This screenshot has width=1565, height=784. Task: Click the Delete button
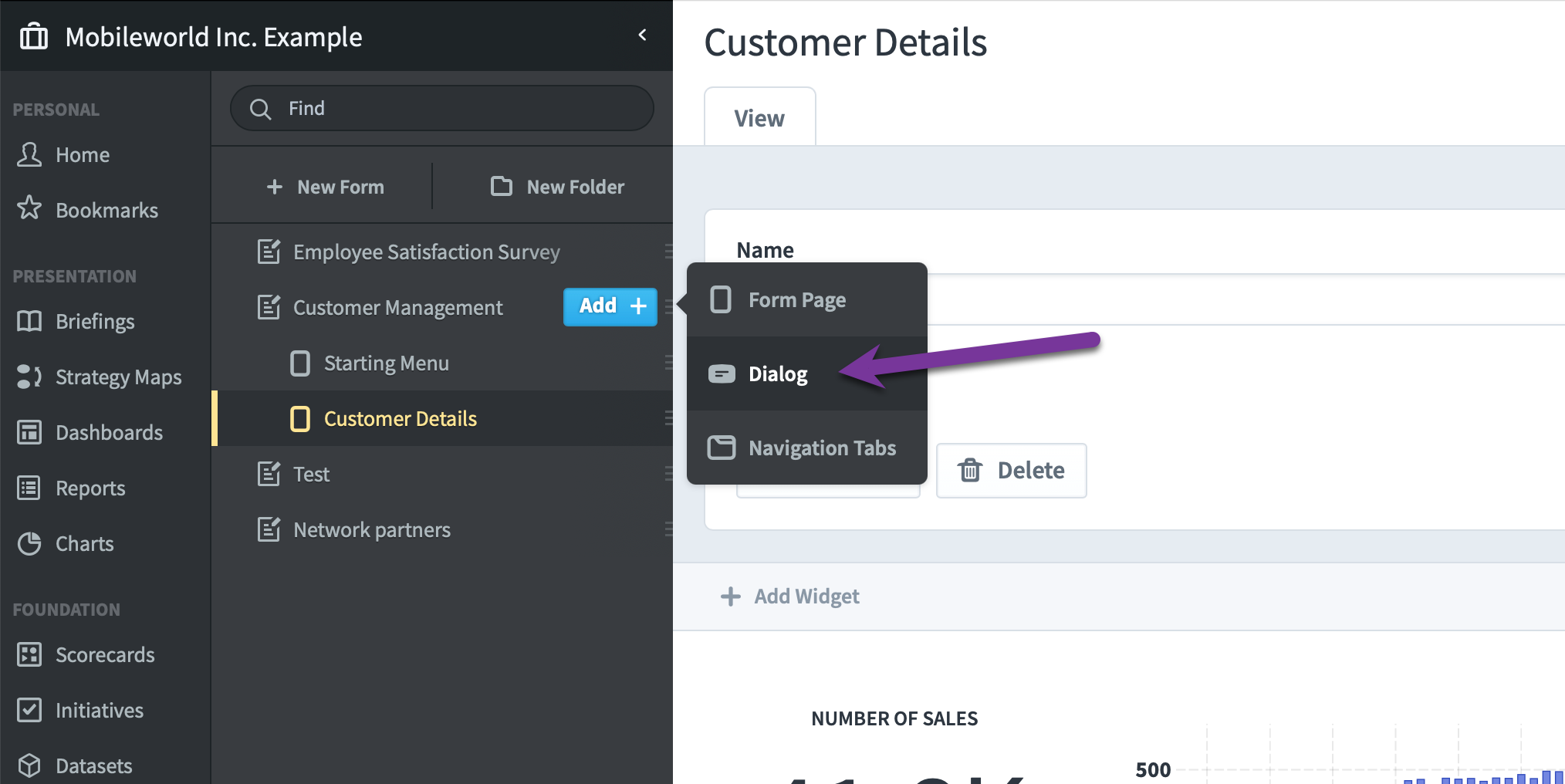pos(1011,470)
